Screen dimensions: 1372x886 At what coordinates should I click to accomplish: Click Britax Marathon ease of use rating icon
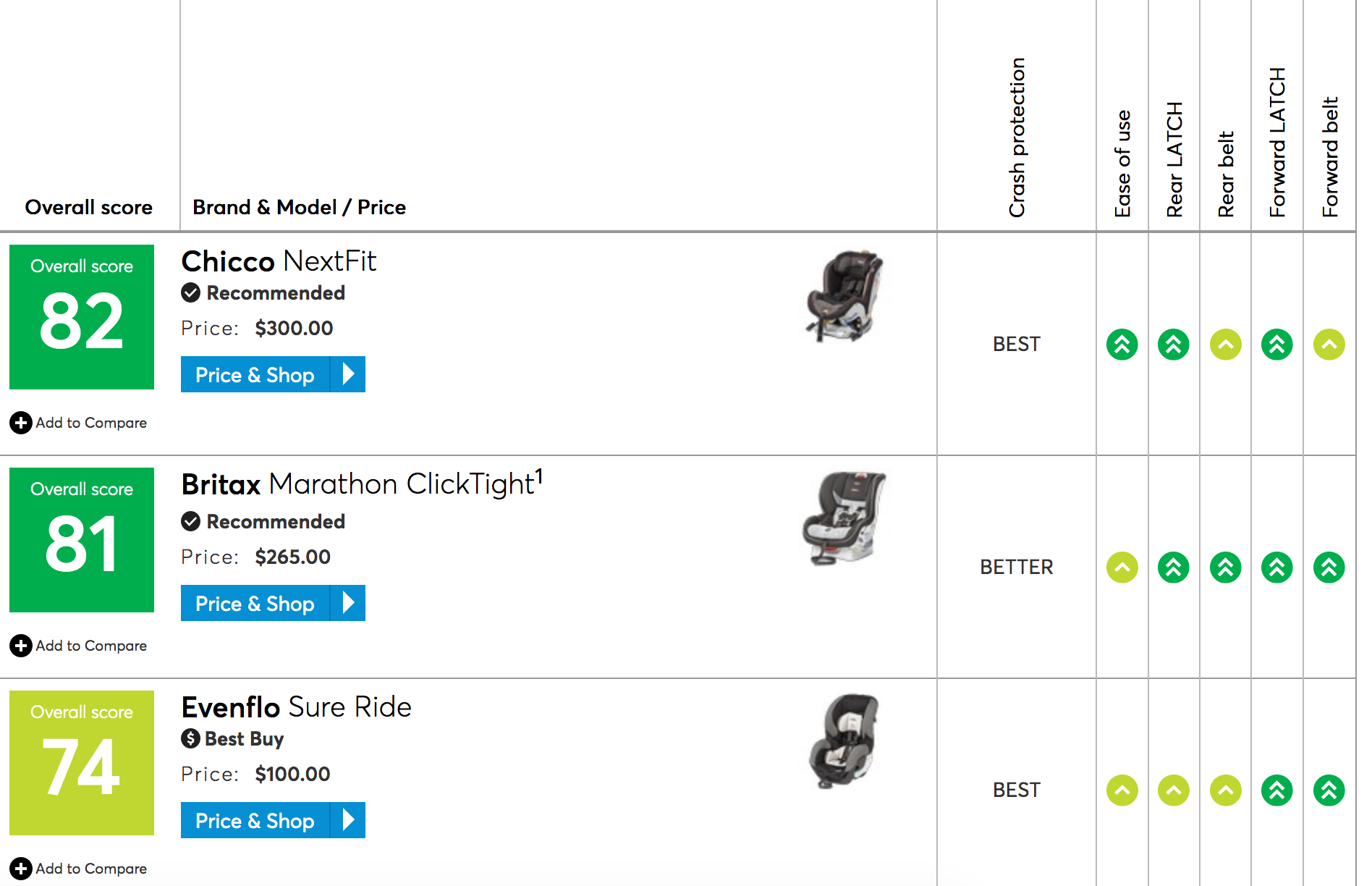point(1122,568)
